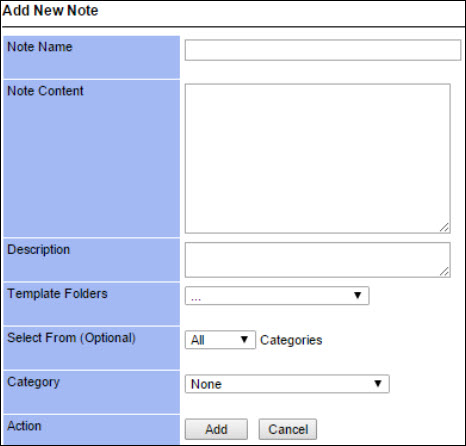Click the Cancel button

click(x=288, y=429)
